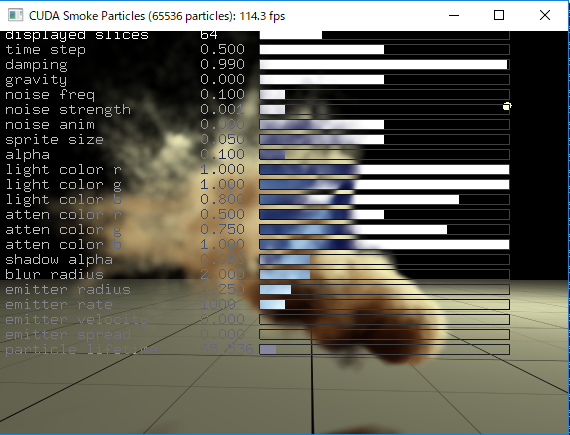Adjust the blur radius slider
Screen dimensions: 570x435
pyautogui.click(x=385, y=275)
